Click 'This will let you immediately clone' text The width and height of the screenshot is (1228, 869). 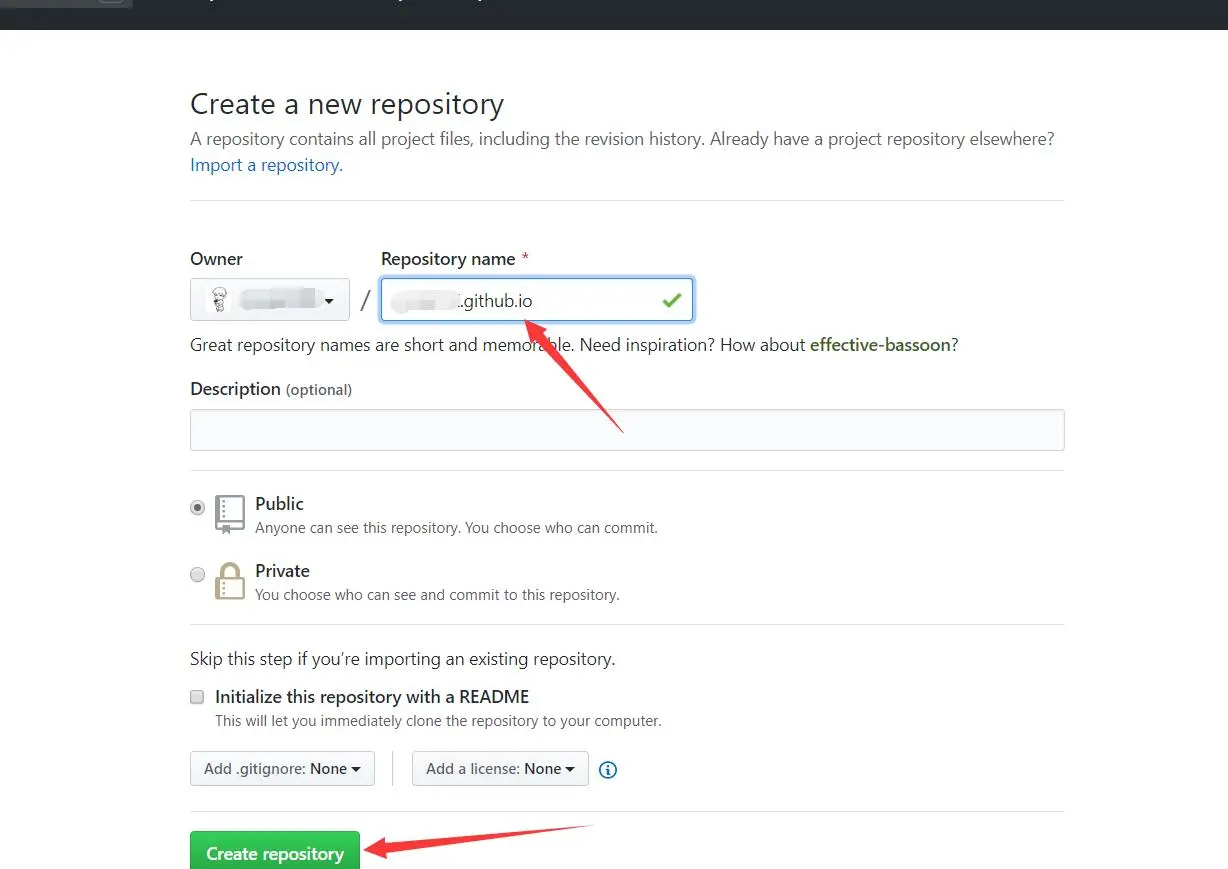(x=438, y=721)
